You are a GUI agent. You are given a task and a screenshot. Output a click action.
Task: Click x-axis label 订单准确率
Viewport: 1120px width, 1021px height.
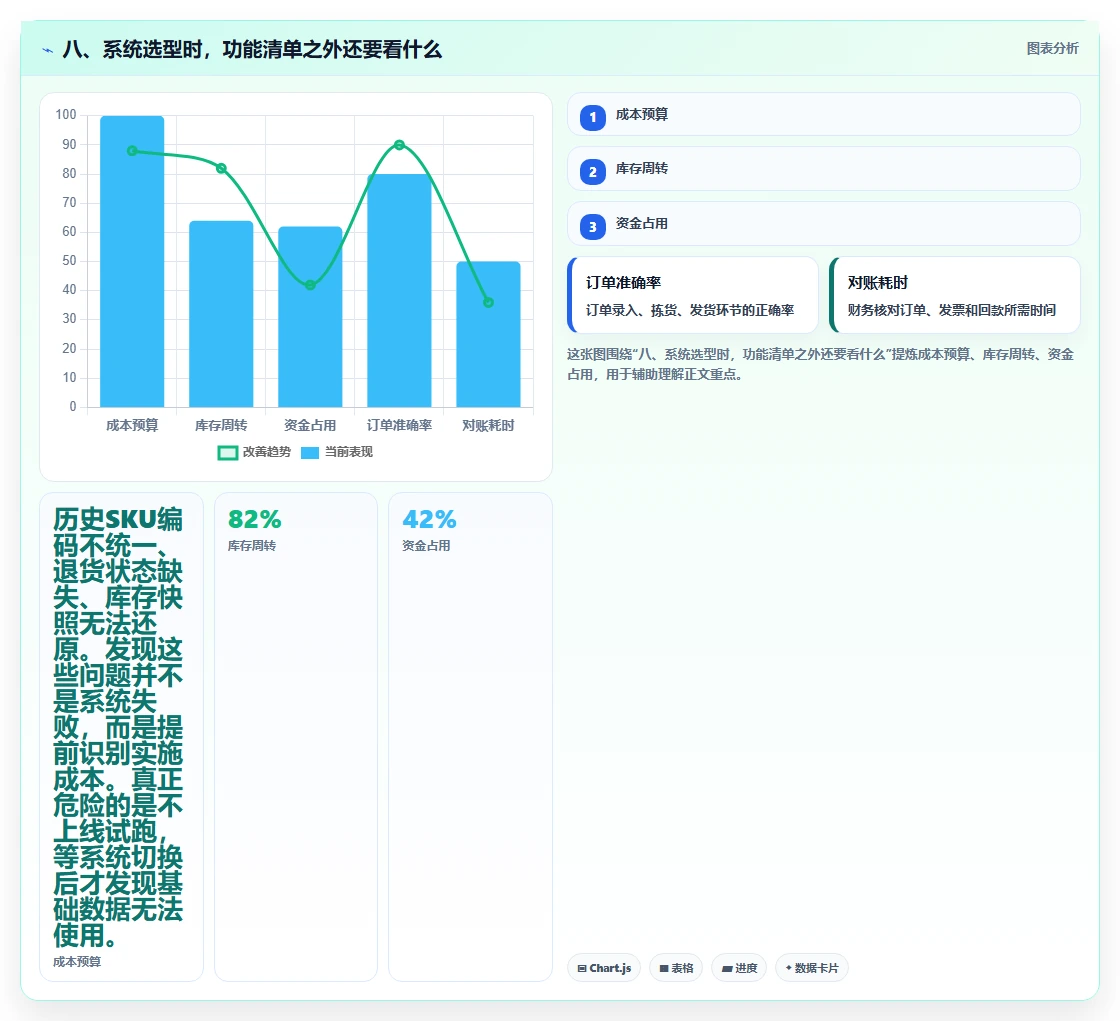(x=399, y=425)
